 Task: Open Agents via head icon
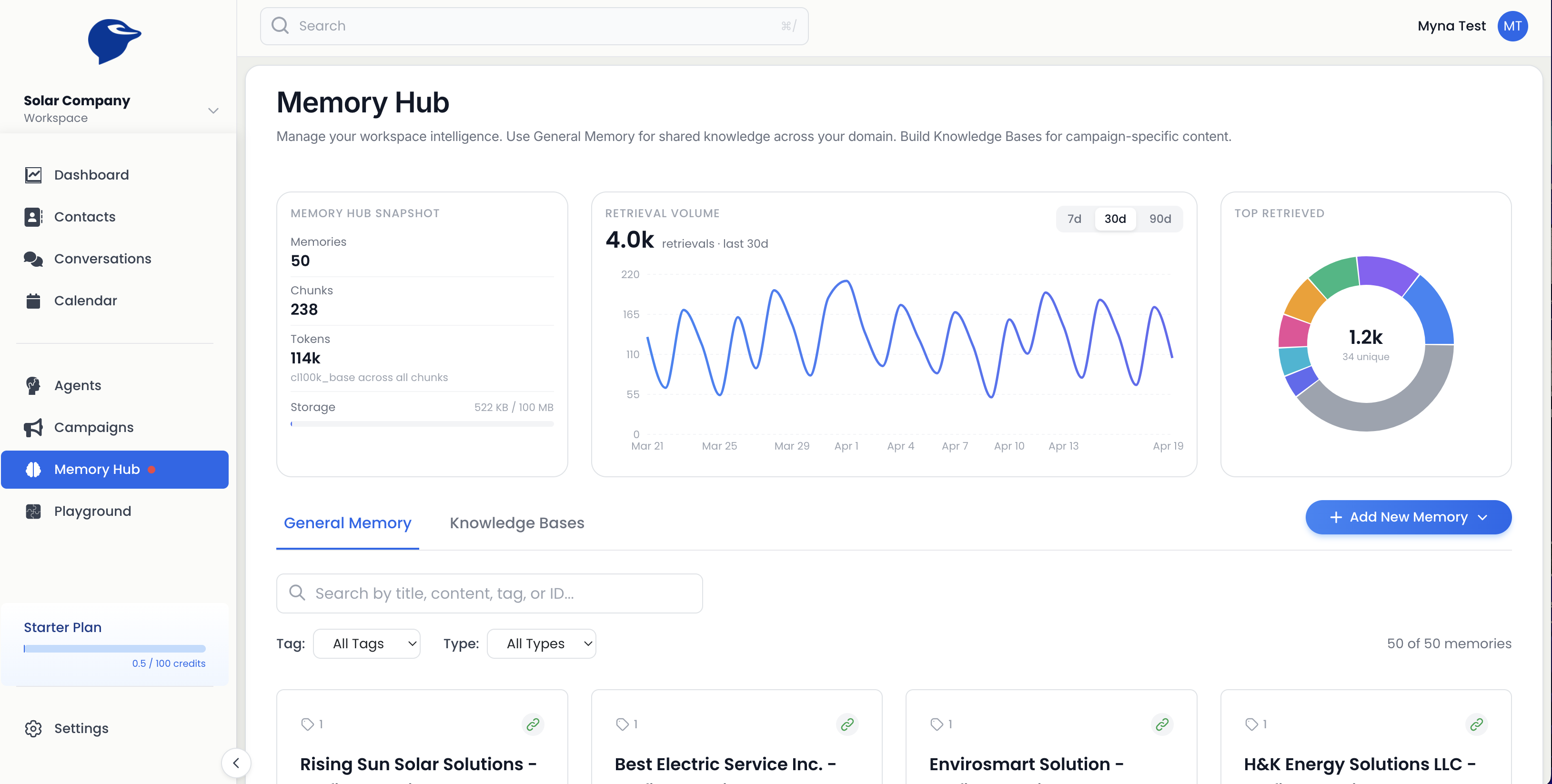33,386
